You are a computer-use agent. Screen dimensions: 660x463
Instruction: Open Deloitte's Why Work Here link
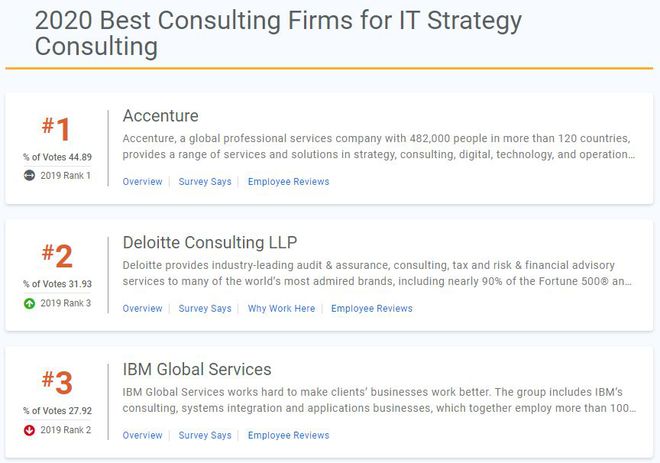(x=281, y=309)
